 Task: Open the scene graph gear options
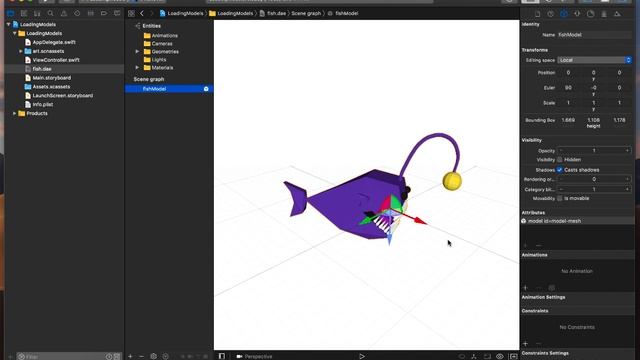click(x=153, y=356)
